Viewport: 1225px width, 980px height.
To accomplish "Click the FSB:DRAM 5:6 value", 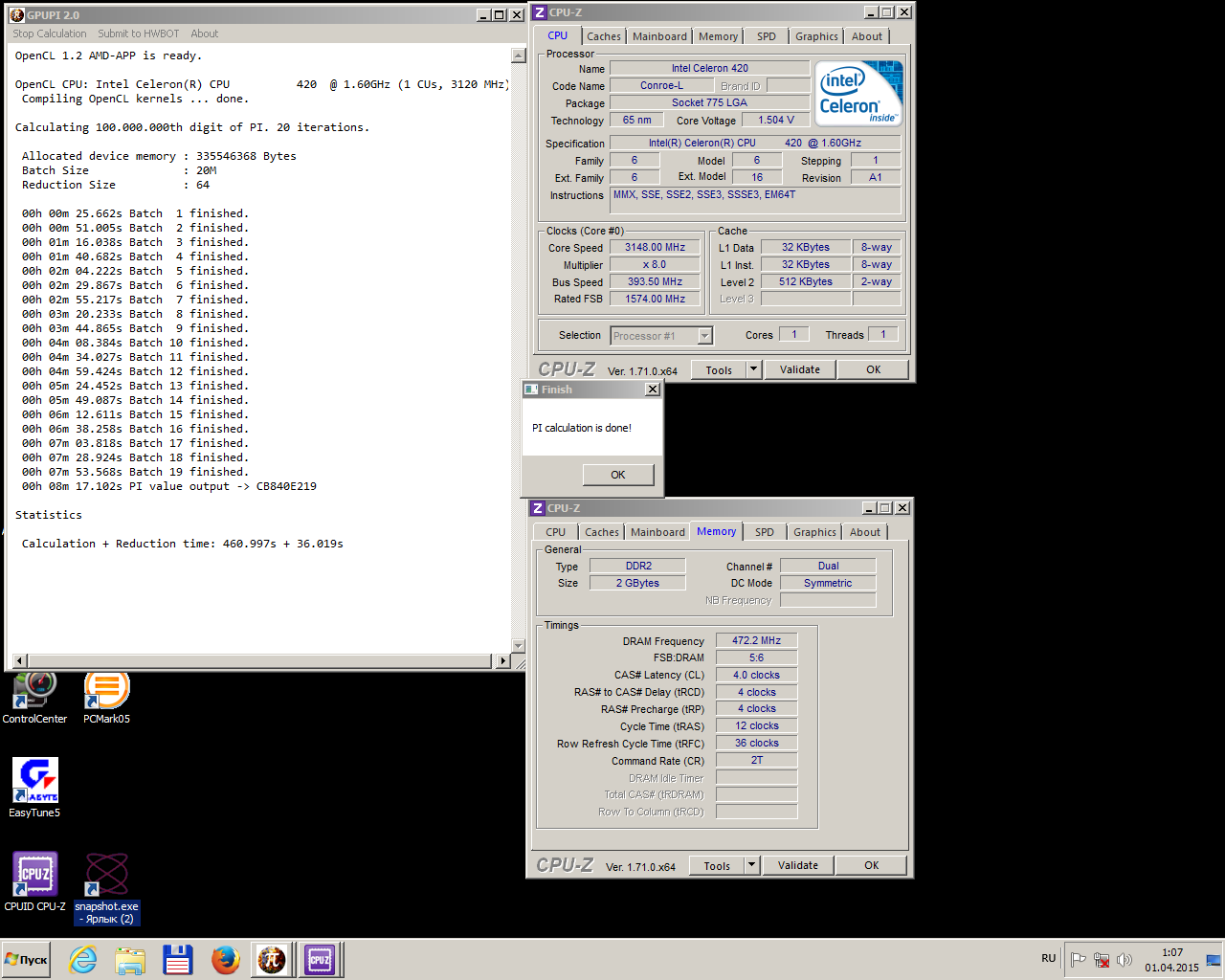I will (x=757, y=657).
